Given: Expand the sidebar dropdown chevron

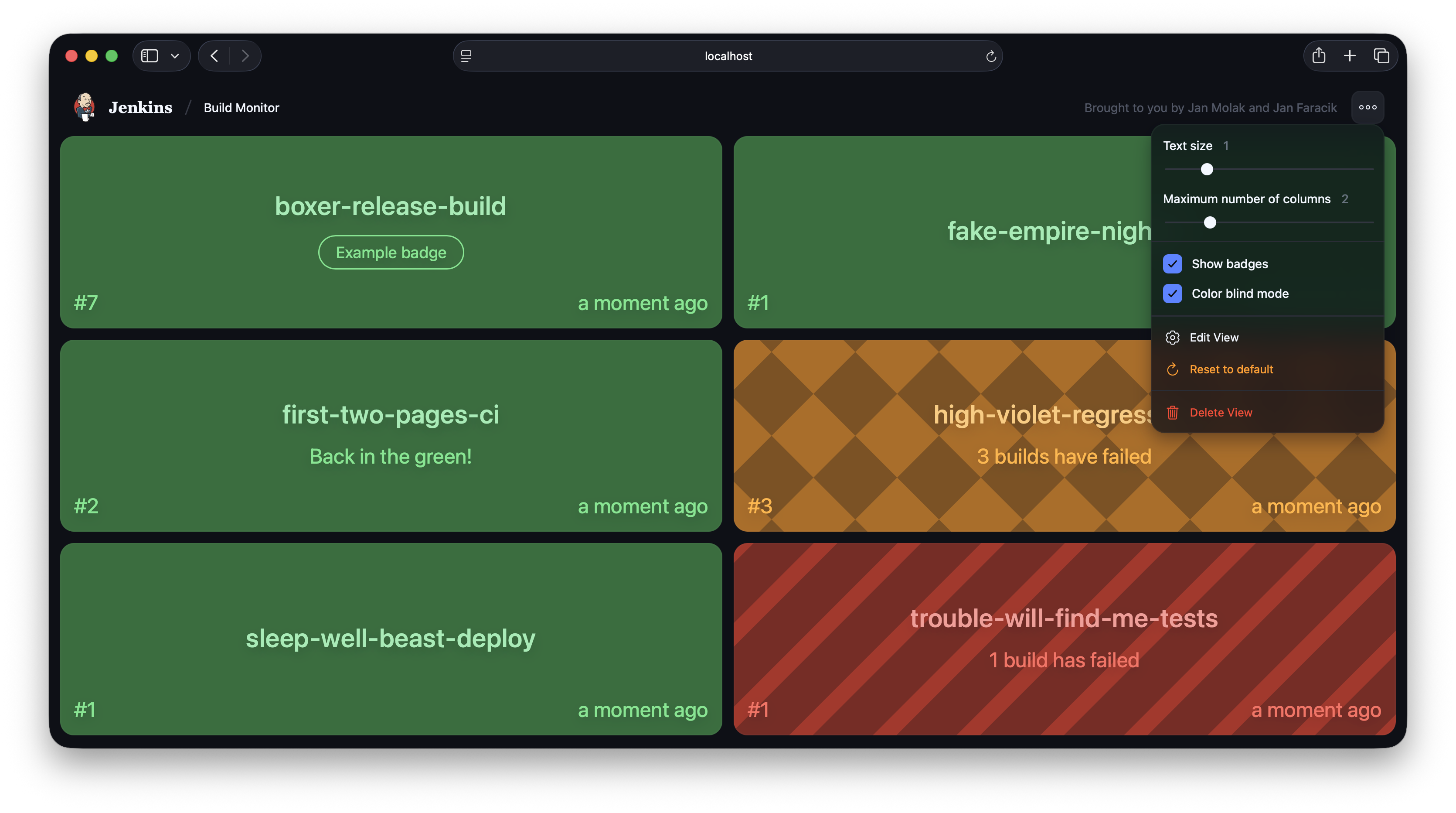Looking at the screenshot, I should pyautogui.click(x=175, y=55).
